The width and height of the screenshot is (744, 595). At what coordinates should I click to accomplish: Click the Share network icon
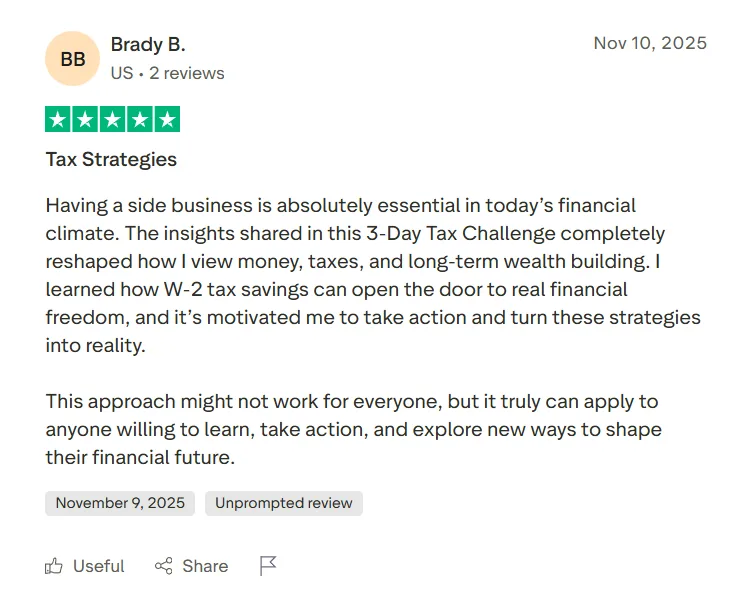(x=164, y=566)
